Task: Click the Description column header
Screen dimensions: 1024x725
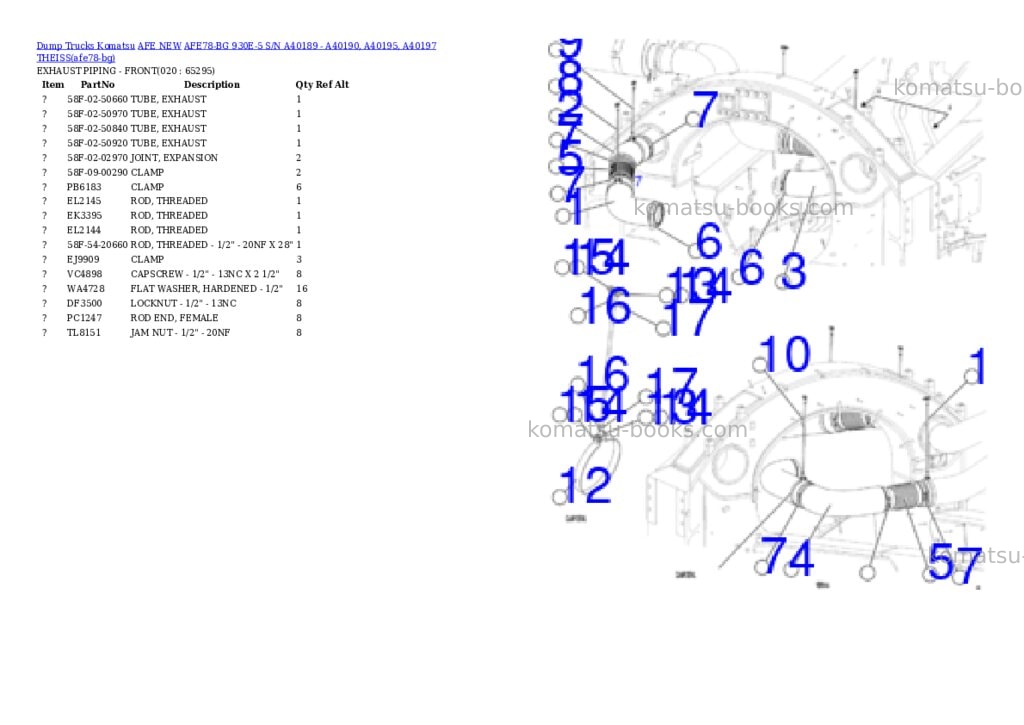Action: [212, 85]
